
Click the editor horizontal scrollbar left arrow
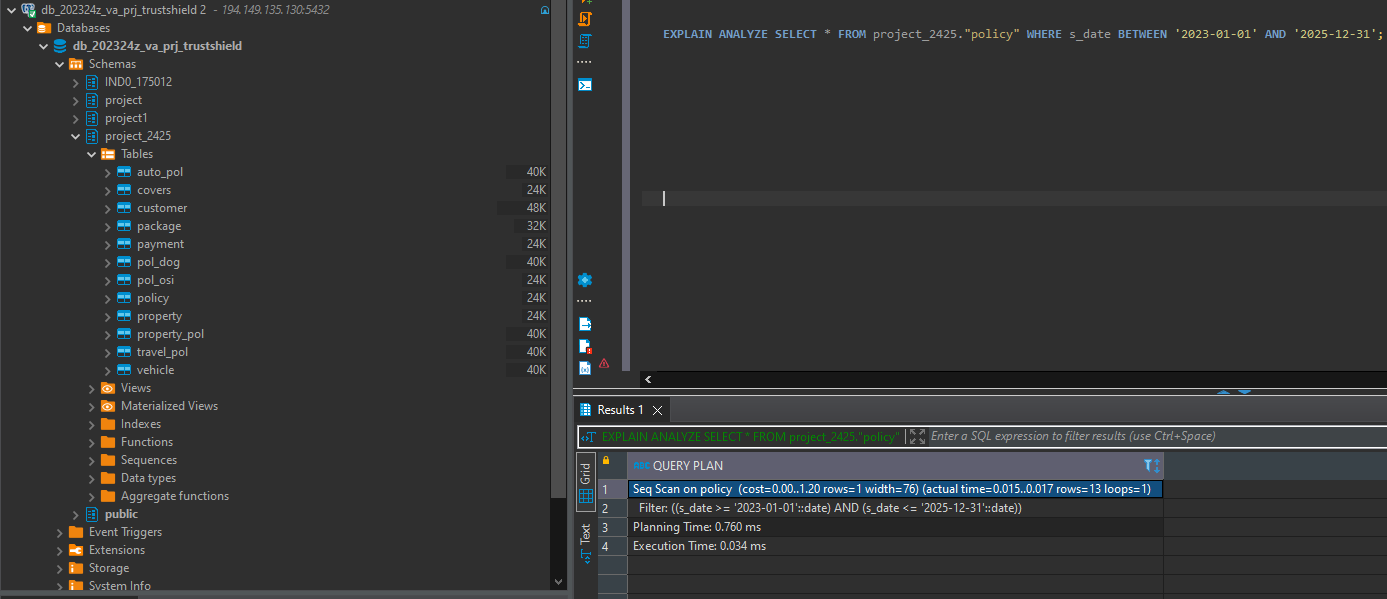click(648, 380)
